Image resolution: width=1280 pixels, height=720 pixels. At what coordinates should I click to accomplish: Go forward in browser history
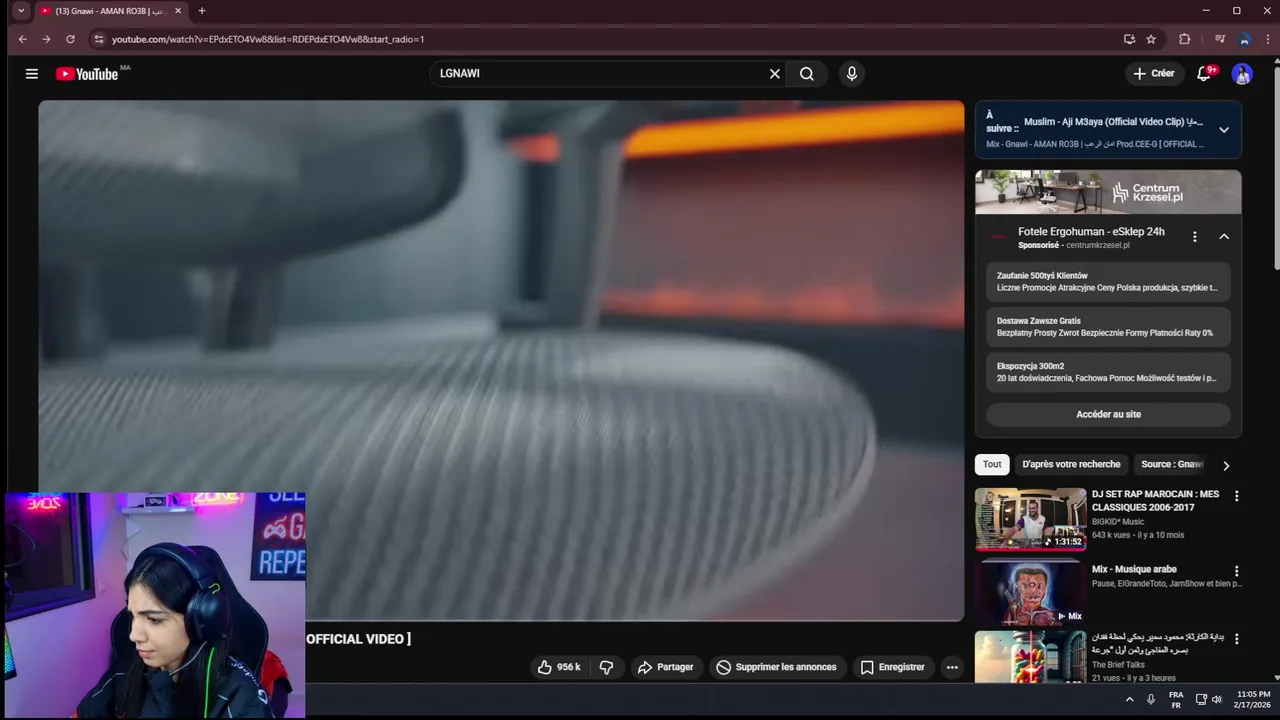[46, 39]
